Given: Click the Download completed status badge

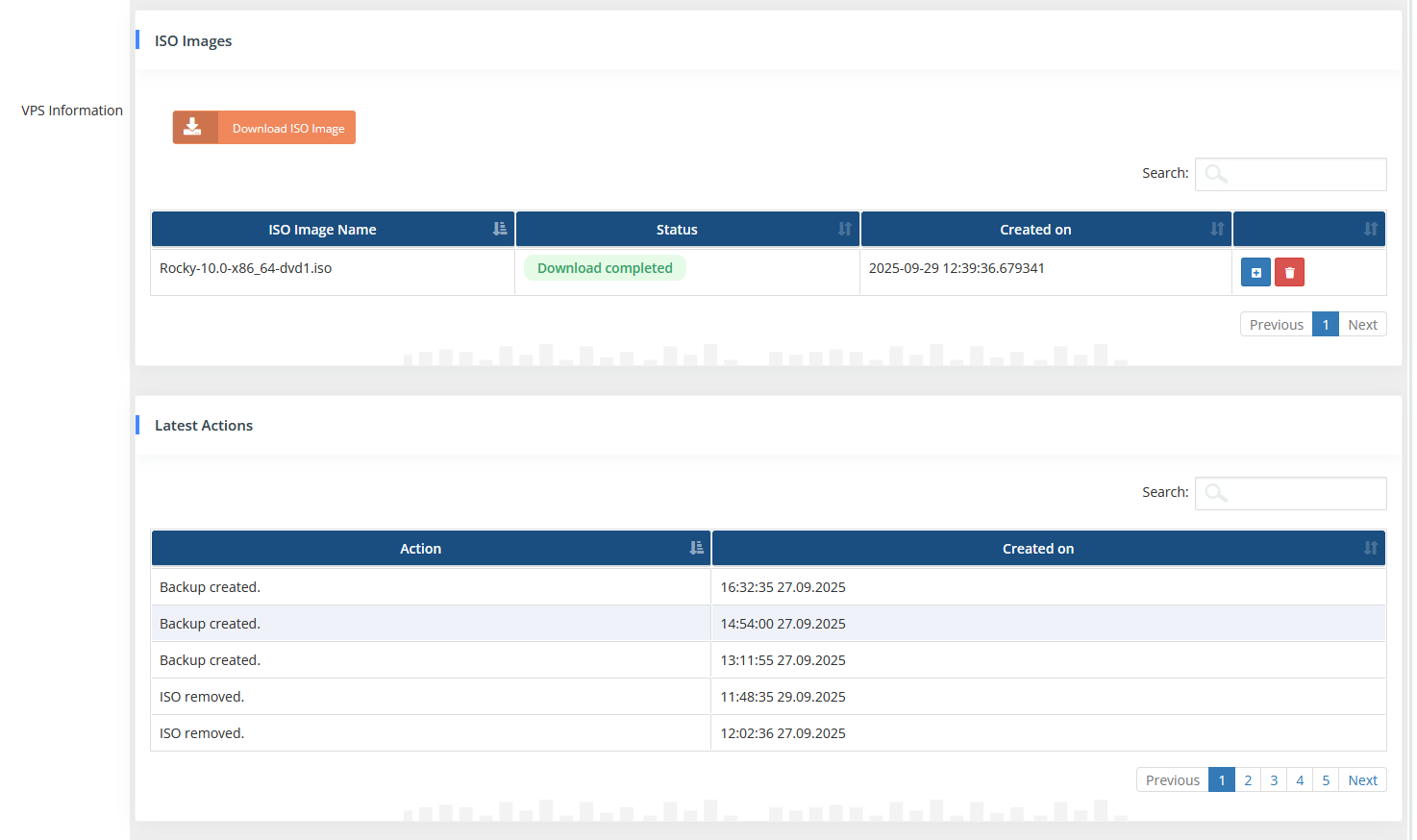Looking at the screenshot, I should pyautogui.click(x=605, y=268).
